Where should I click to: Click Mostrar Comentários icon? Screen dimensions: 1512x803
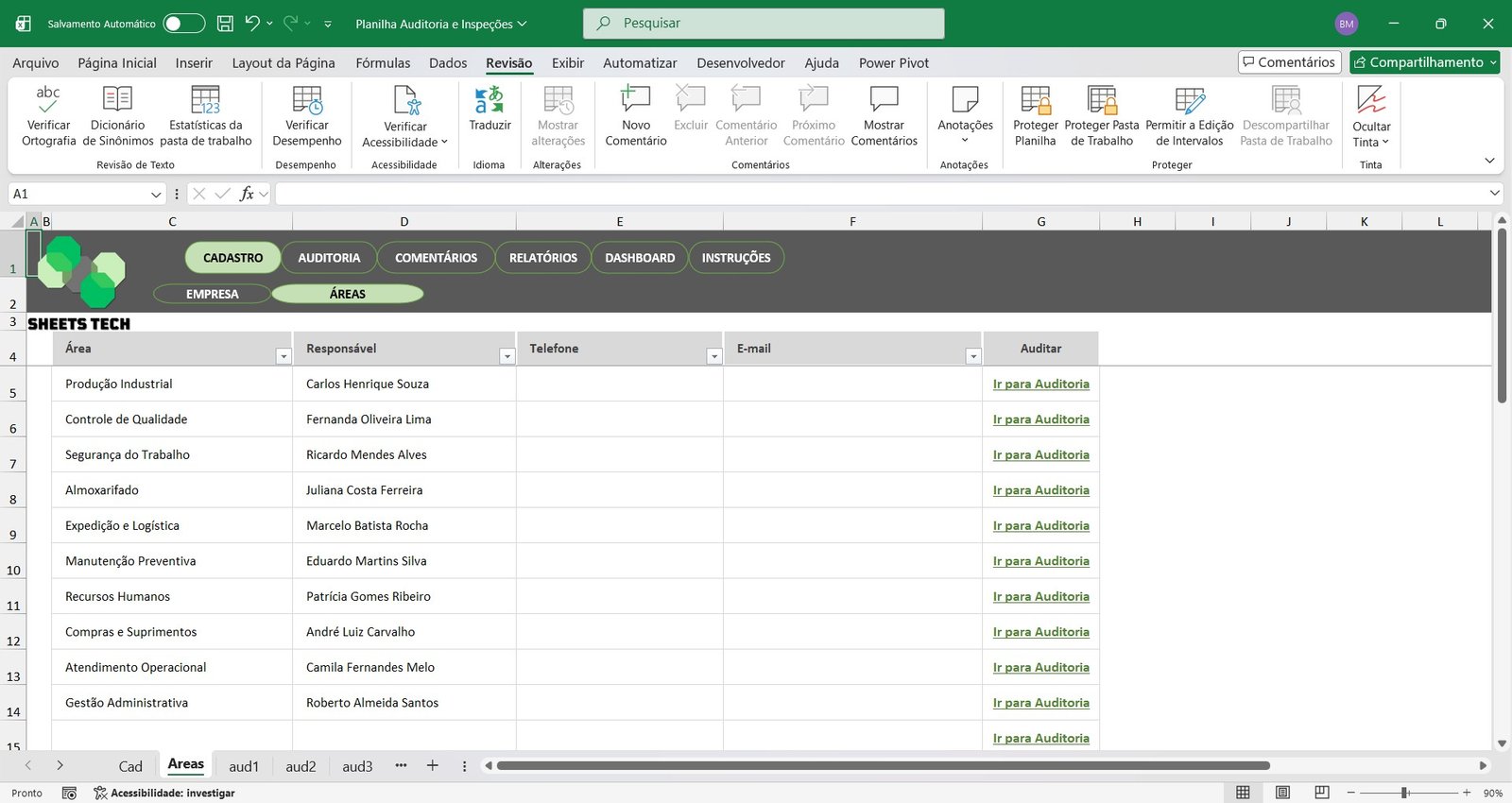pyautogui.click(x=884, y=99)
